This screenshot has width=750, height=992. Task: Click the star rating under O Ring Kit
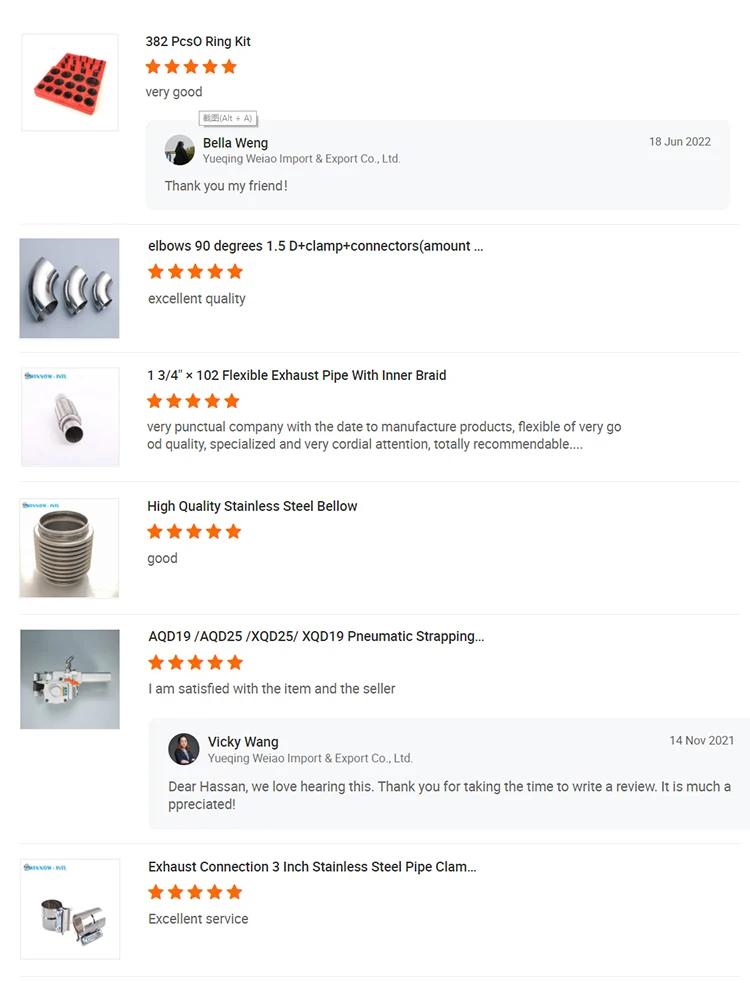pos(191,67)
